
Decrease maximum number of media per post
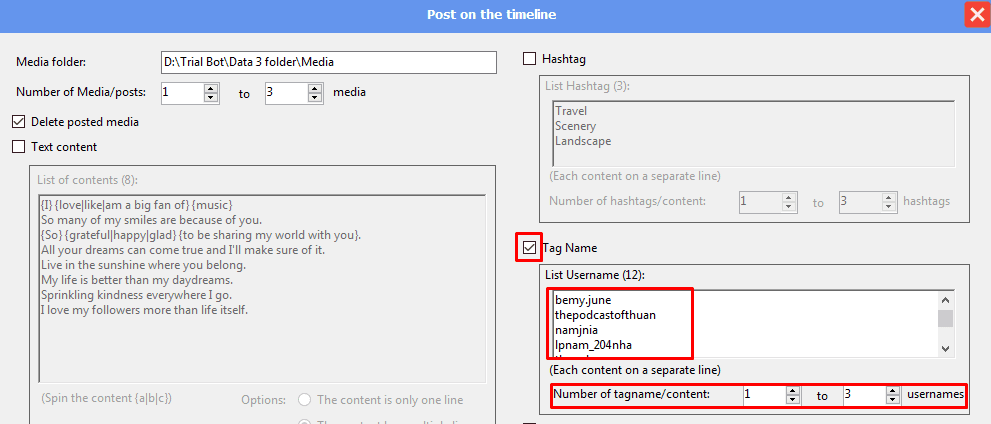(315, 98)
